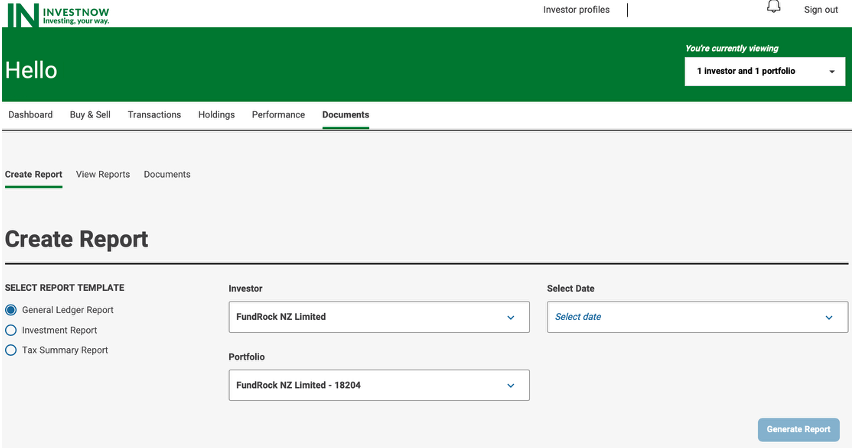Switch to the Transactions tab

click(x=154, y=115)
